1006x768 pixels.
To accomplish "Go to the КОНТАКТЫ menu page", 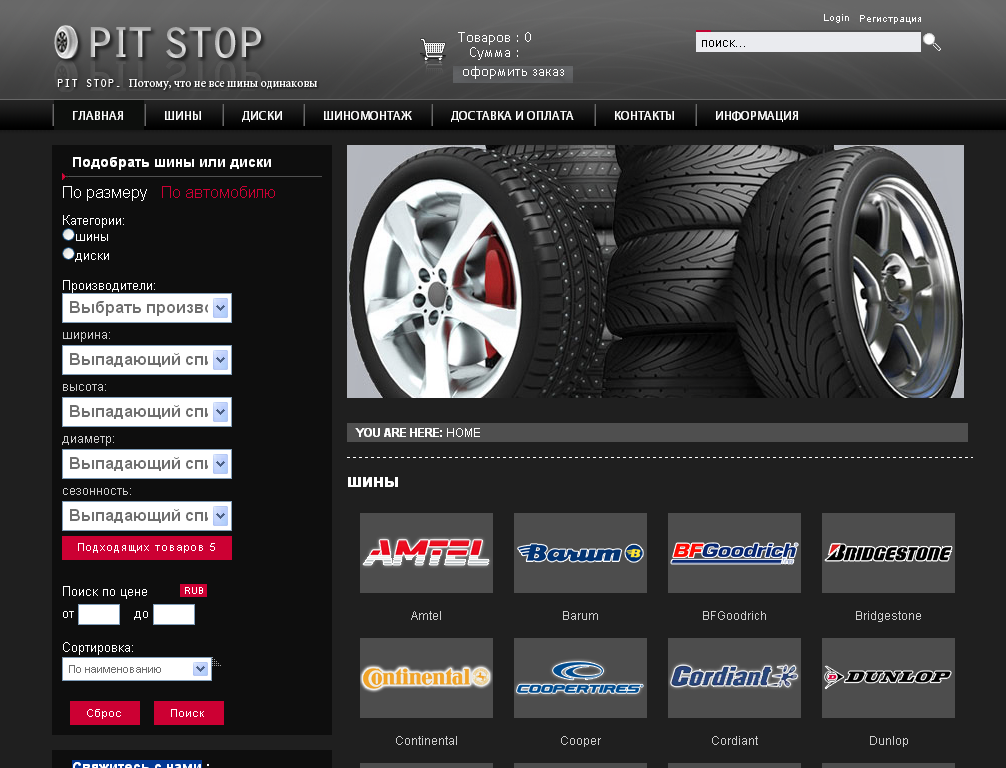I will point(644,116).
